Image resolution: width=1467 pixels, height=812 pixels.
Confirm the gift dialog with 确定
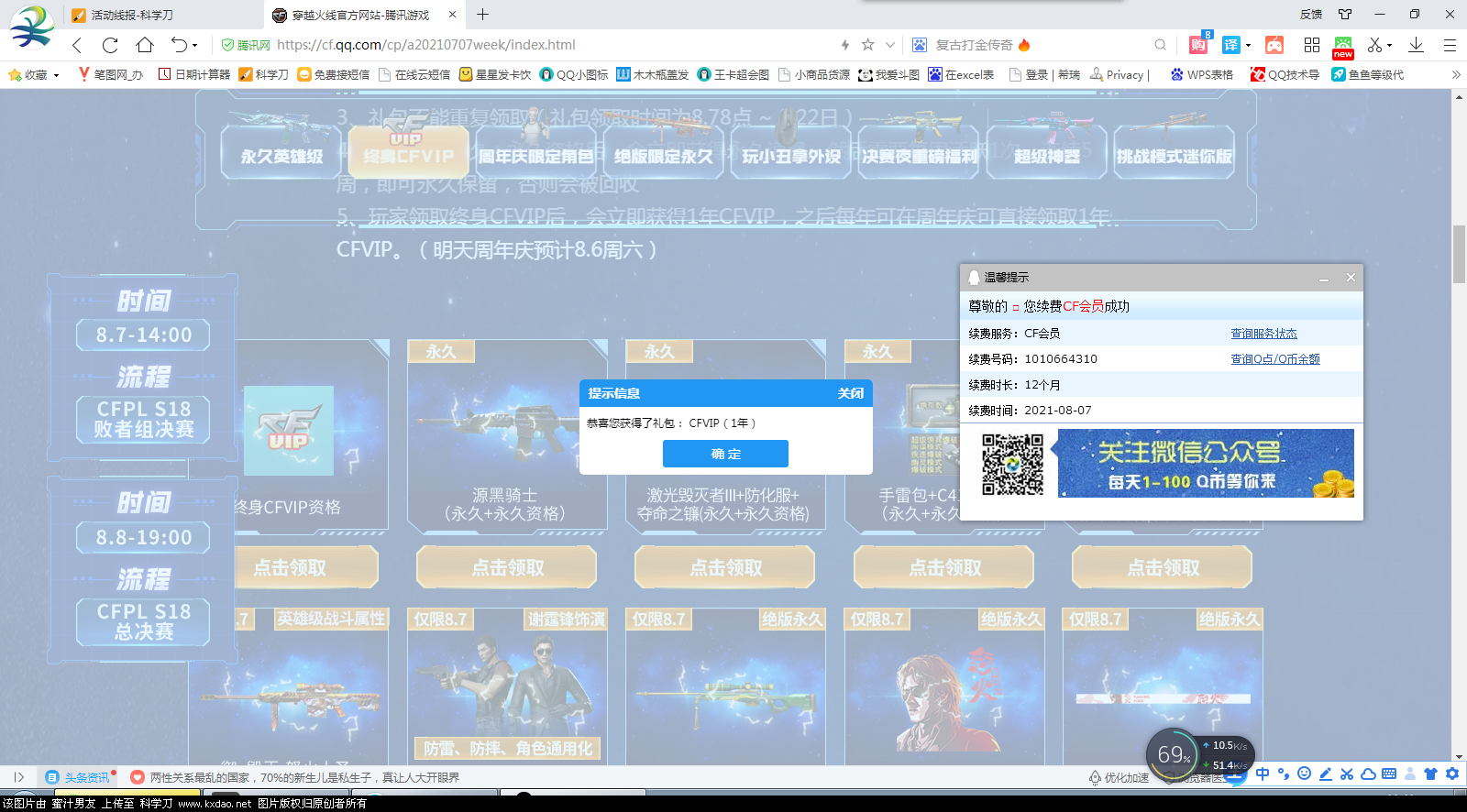click(x=725, y=454)
